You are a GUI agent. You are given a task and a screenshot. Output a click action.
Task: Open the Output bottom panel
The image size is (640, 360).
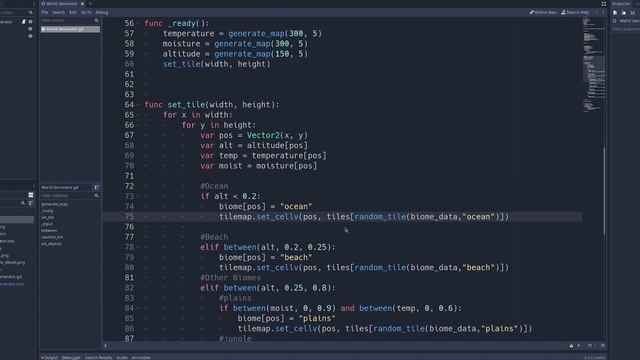click(50, 358)
